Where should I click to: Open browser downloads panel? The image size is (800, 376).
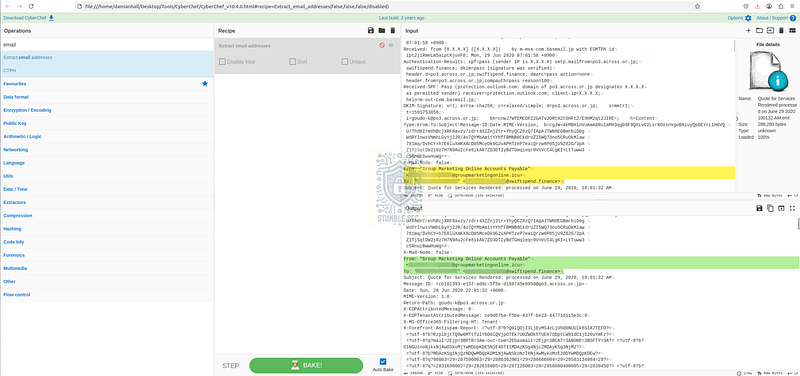click(x=757, y=6)
